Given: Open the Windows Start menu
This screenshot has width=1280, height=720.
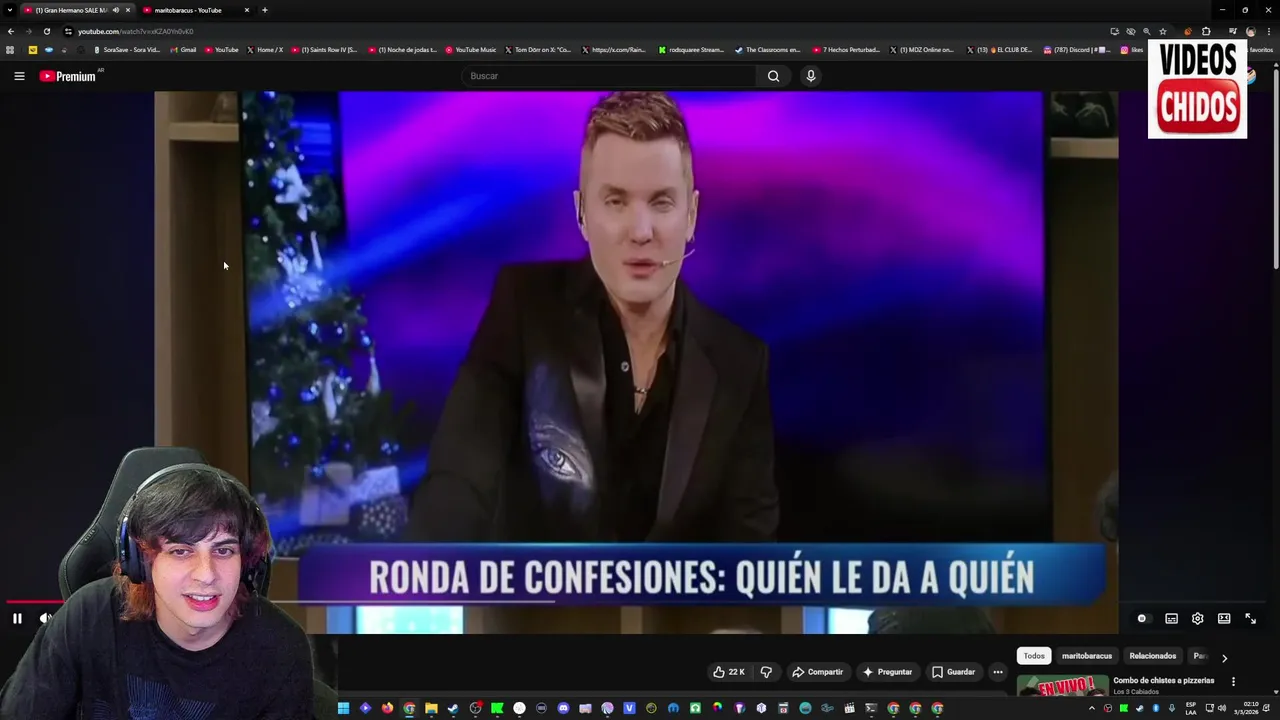Looking at the screenshot, I should 343,708.
